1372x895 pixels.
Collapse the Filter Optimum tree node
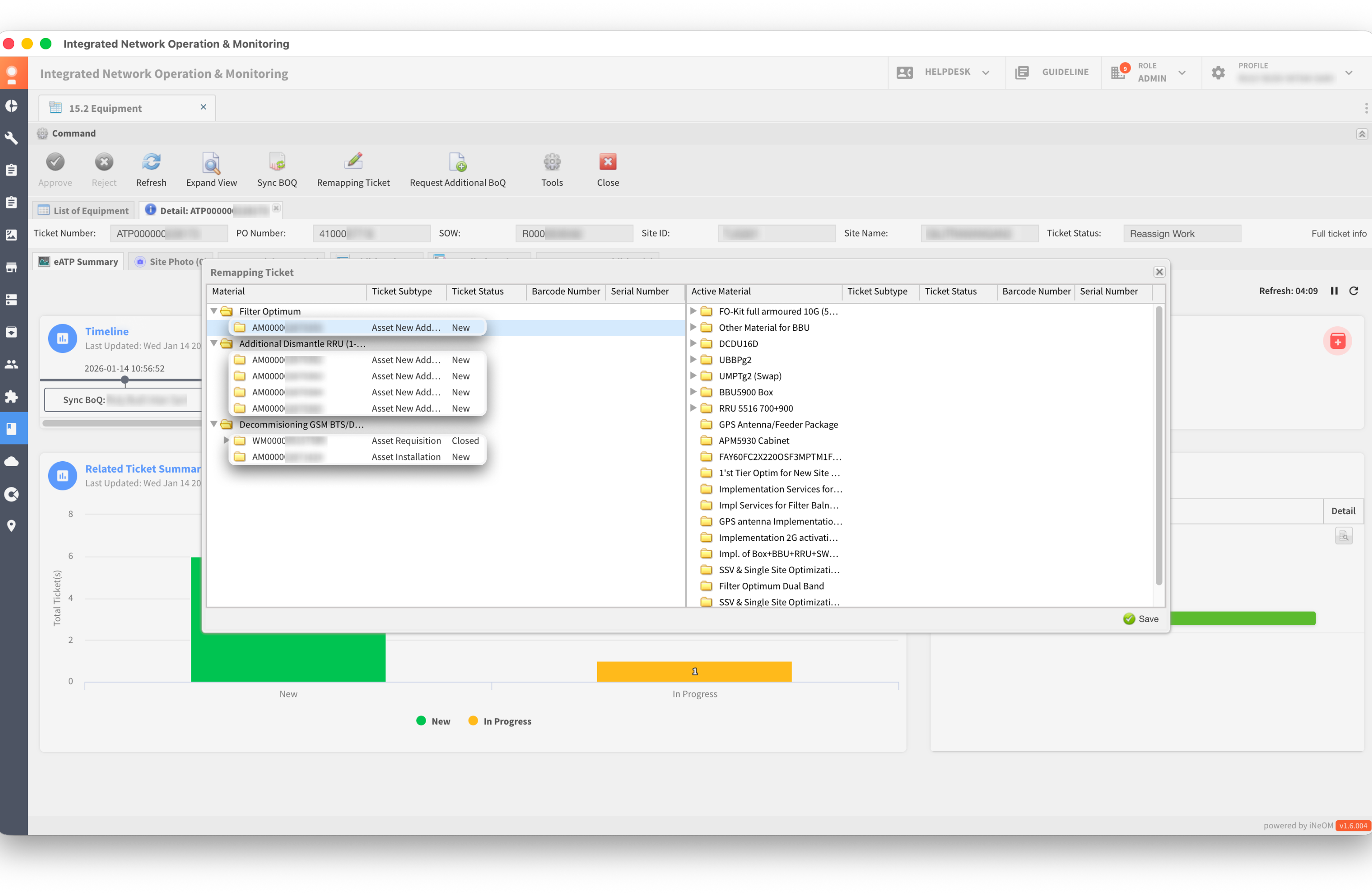tap(214, 311)
